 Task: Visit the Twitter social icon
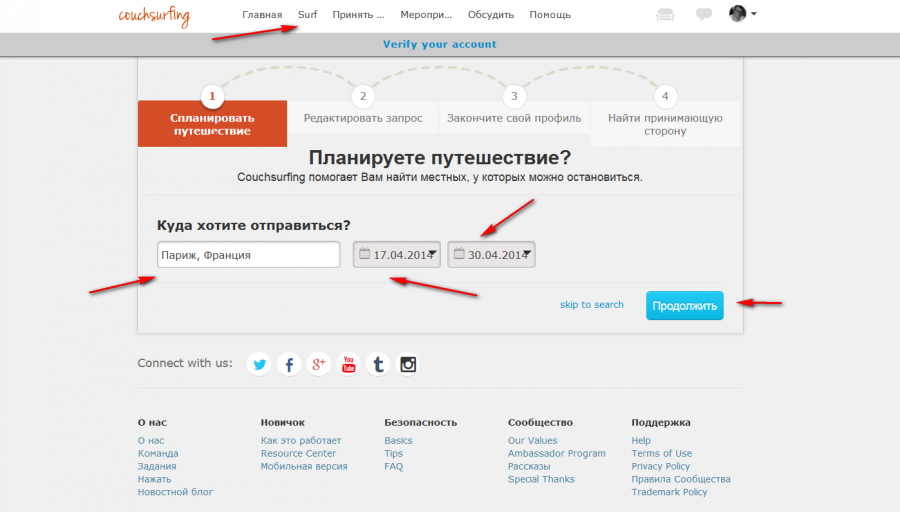(x=259, y=364)
